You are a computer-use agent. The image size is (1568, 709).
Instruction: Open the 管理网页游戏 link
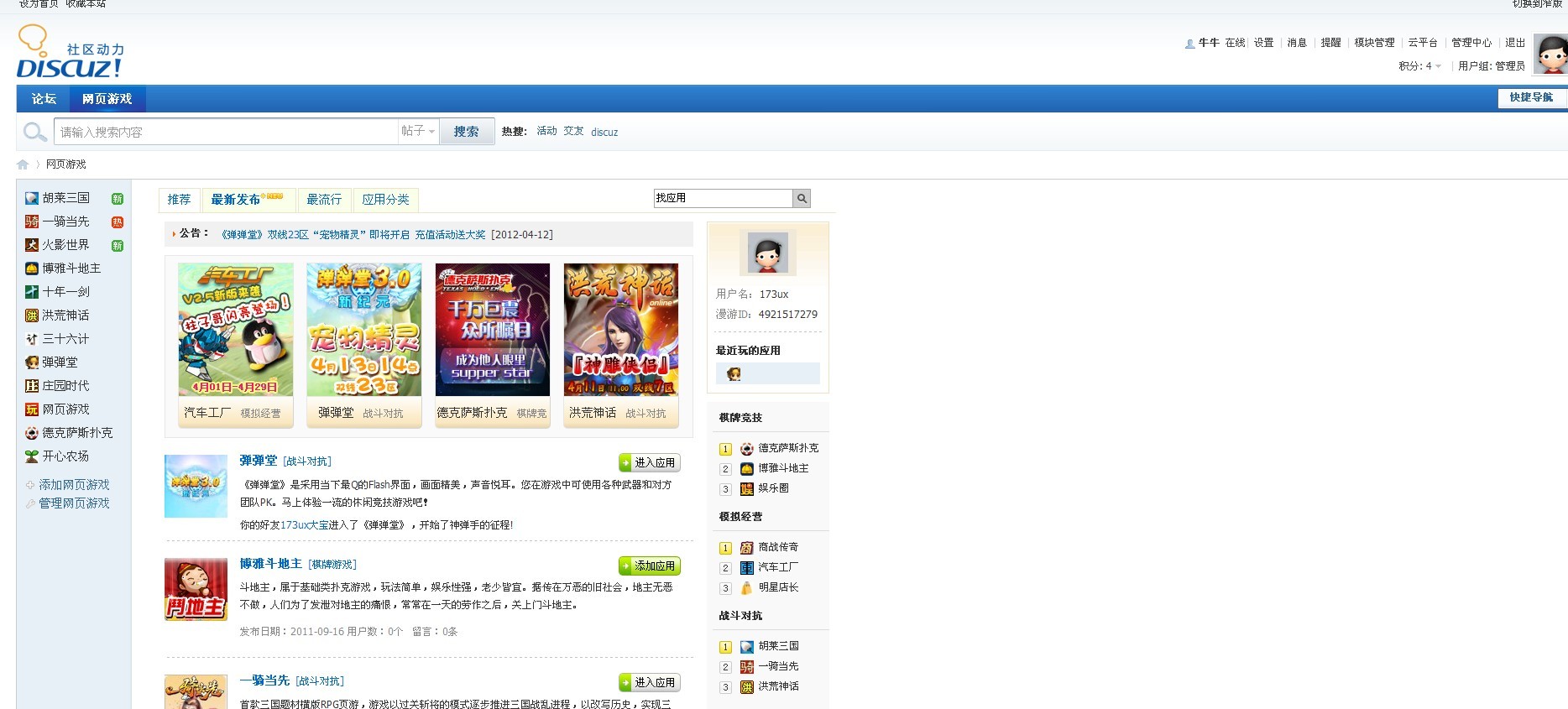click(74, 503)
